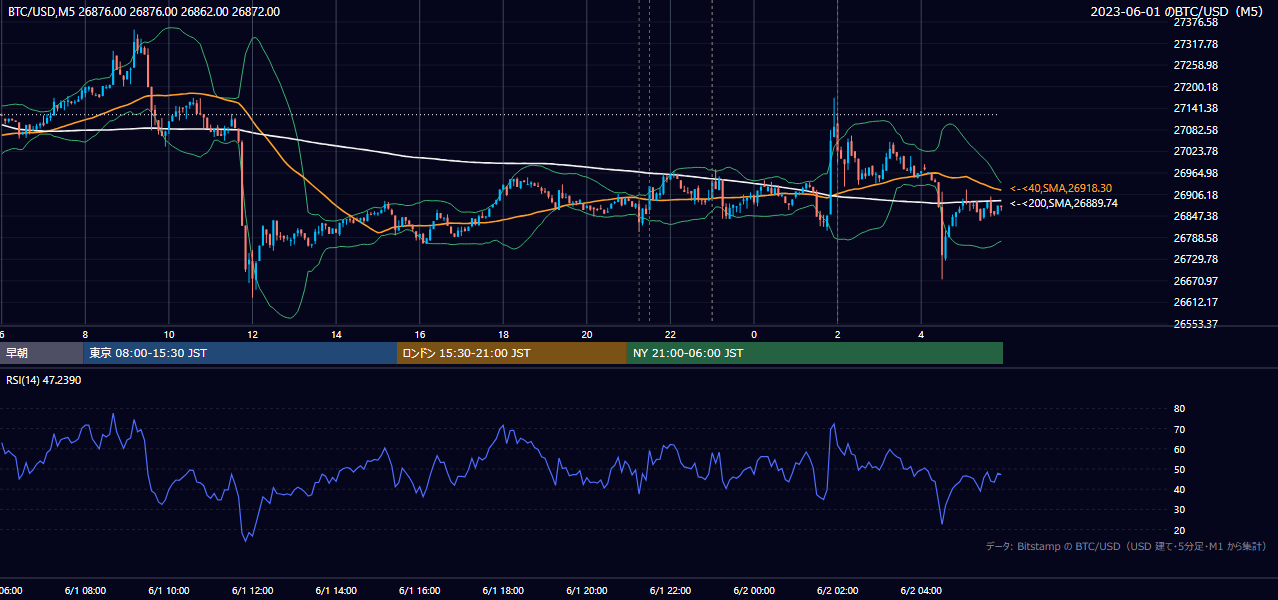Click price level 27082.58 on axis
Screen dimensions: 1278x600
pyautogui.click(x=1196, y=130)
